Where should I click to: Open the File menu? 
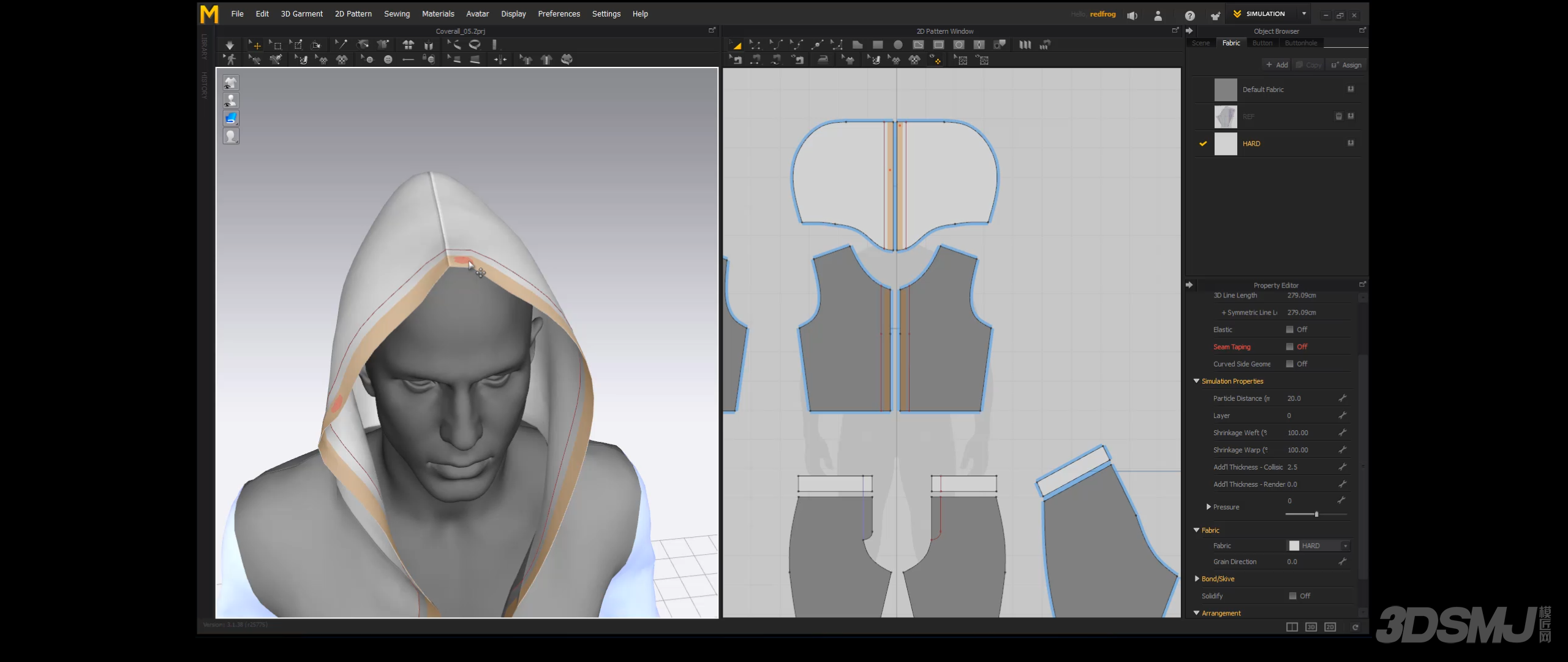[237, 13]
